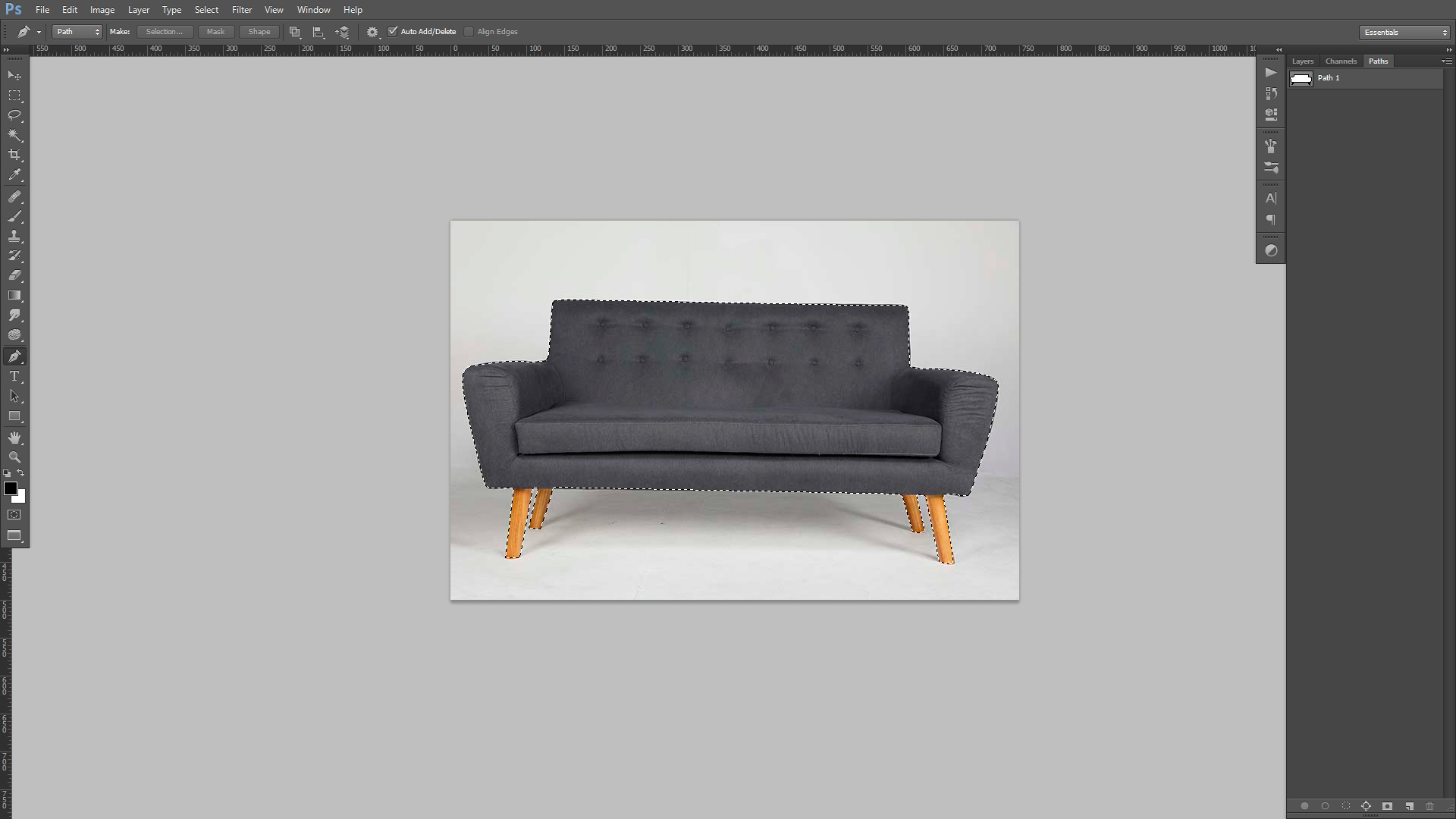Click the foreground color swatch
1456x819 pixels.
tap(10, 488)
